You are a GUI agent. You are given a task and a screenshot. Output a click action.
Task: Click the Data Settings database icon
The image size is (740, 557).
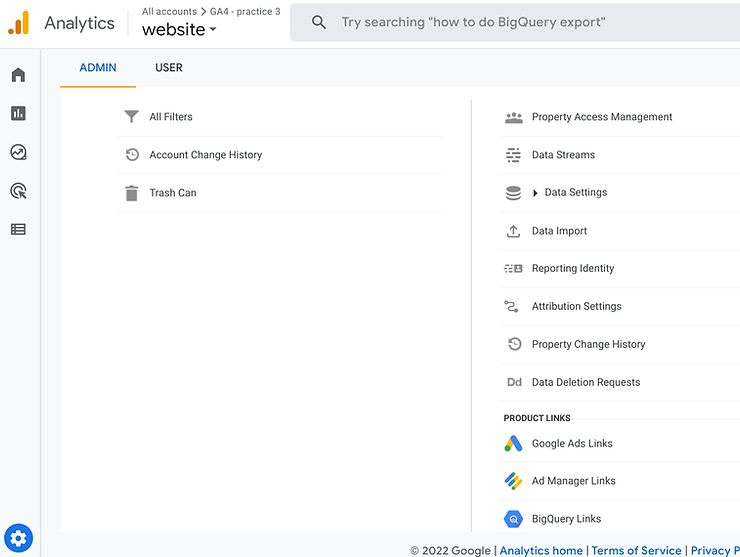tap(513, 193)
